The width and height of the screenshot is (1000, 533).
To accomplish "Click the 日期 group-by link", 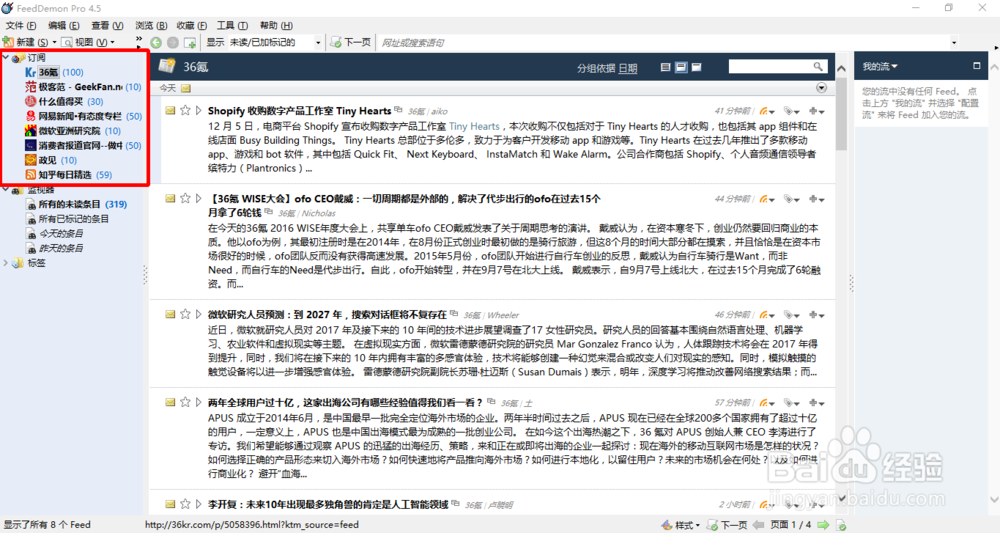I will click(x=628, y=68).
